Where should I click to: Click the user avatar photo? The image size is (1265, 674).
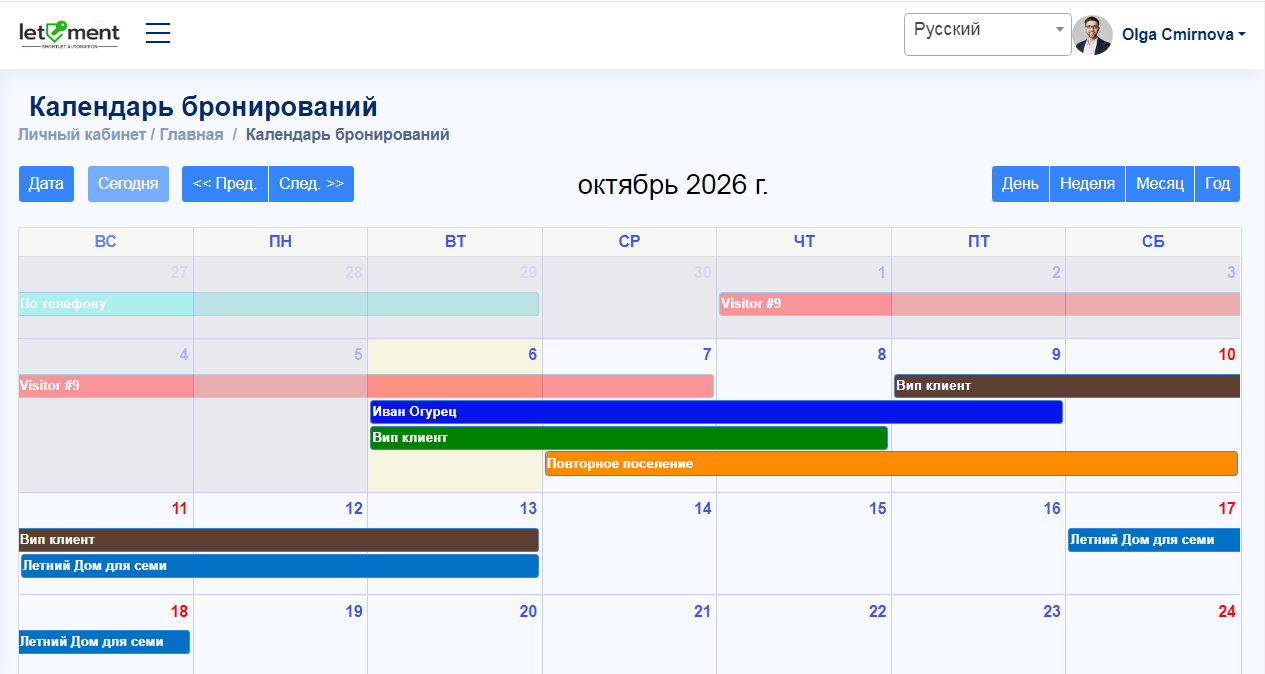(x=1092, y=34)
